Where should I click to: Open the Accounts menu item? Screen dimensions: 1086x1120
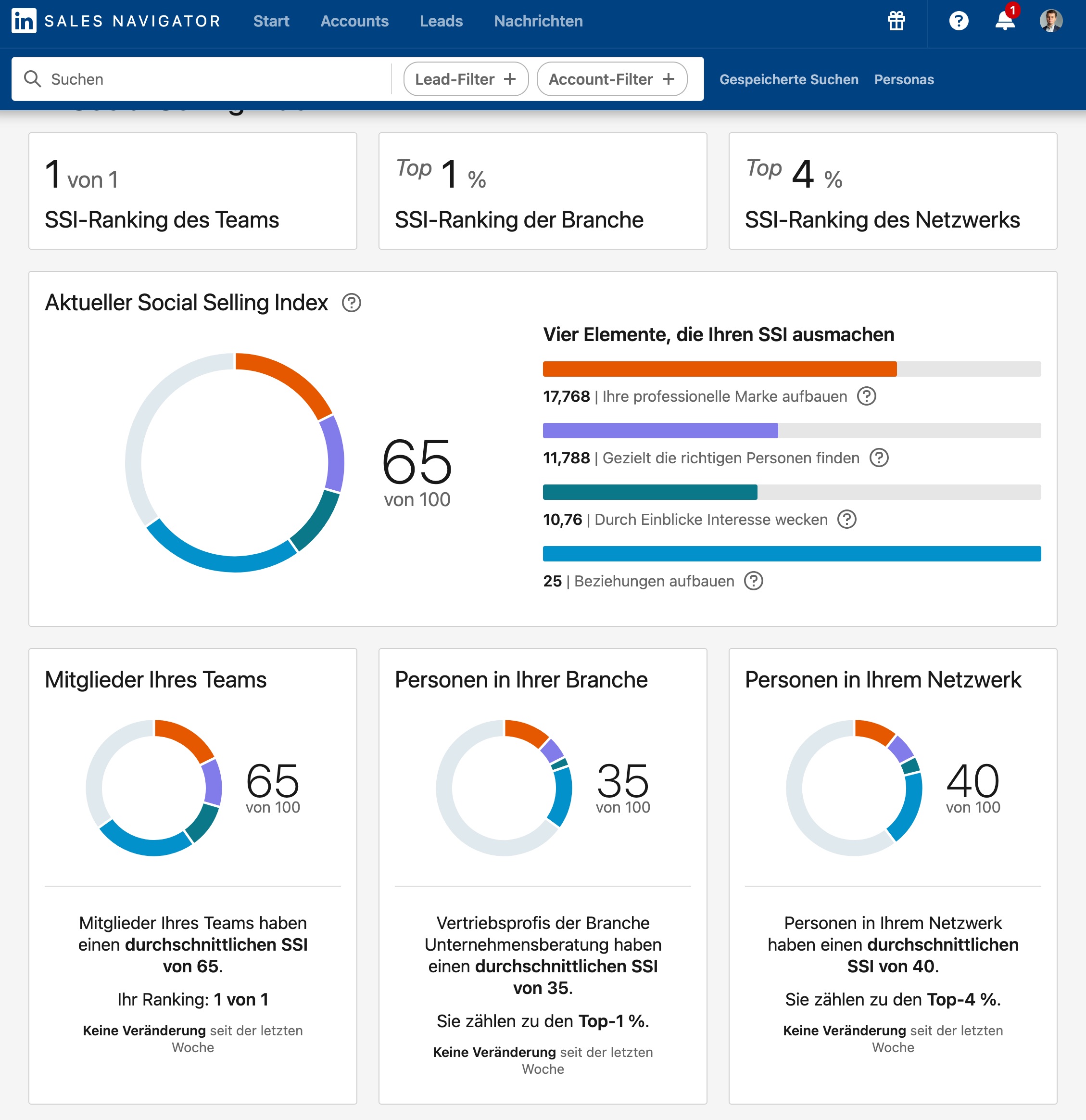(354, 21)
